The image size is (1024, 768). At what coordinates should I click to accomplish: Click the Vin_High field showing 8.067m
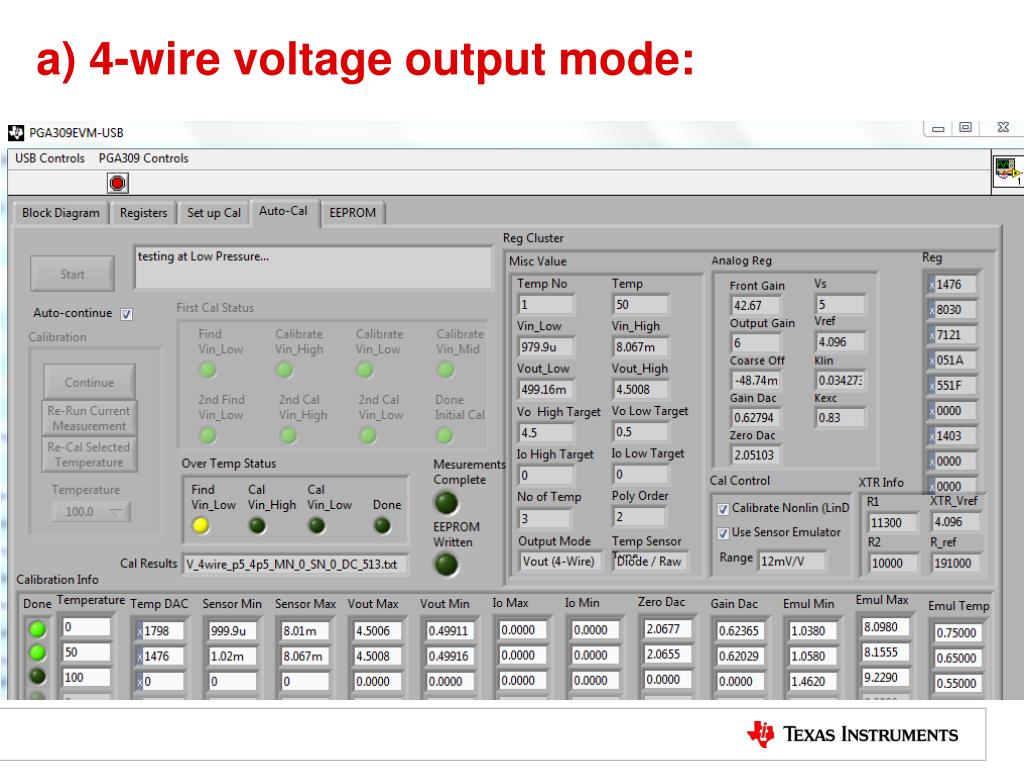[640, 347]
